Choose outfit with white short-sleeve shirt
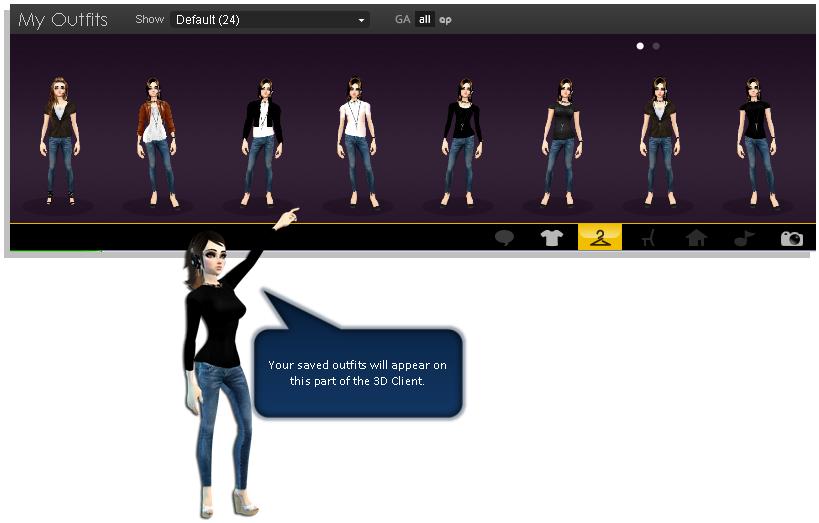This screenshot has height=523, width=819. pos(358,142)
